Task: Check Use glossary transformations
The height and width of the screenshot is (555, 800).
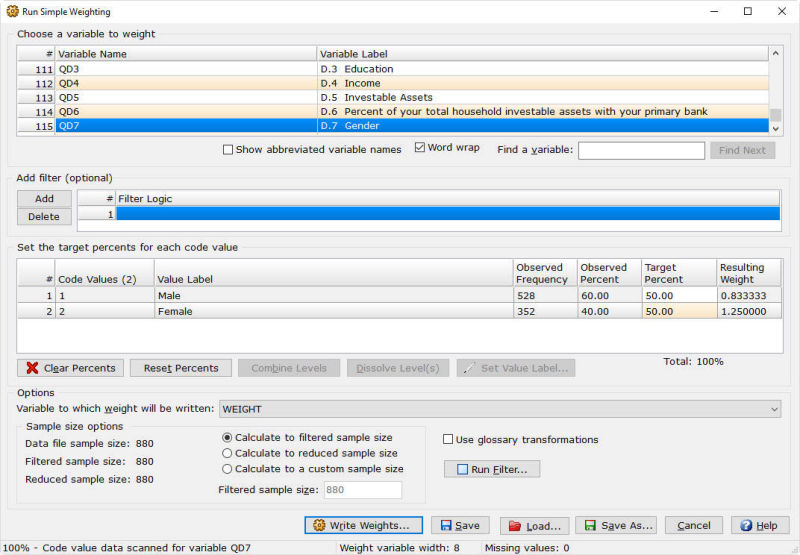Action: pyautogui.click(x=448, y=439)
